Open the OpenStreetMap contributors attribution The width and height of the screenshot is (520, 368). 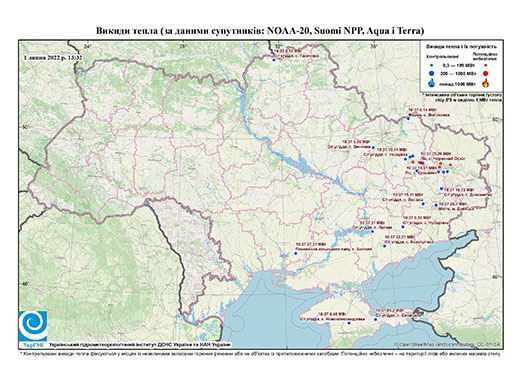pyautogui.click(x=448, y=344)
